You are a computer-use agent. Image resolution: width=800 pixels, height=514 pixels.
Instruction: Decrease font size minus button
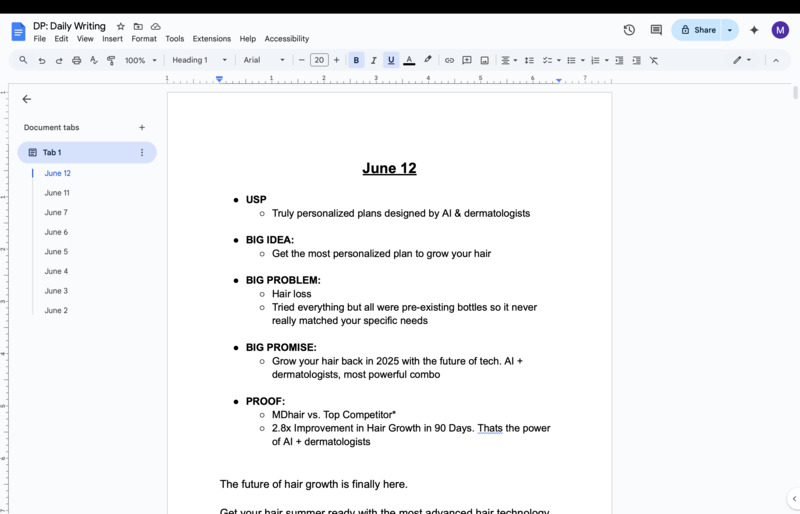(x=301, y=60)
